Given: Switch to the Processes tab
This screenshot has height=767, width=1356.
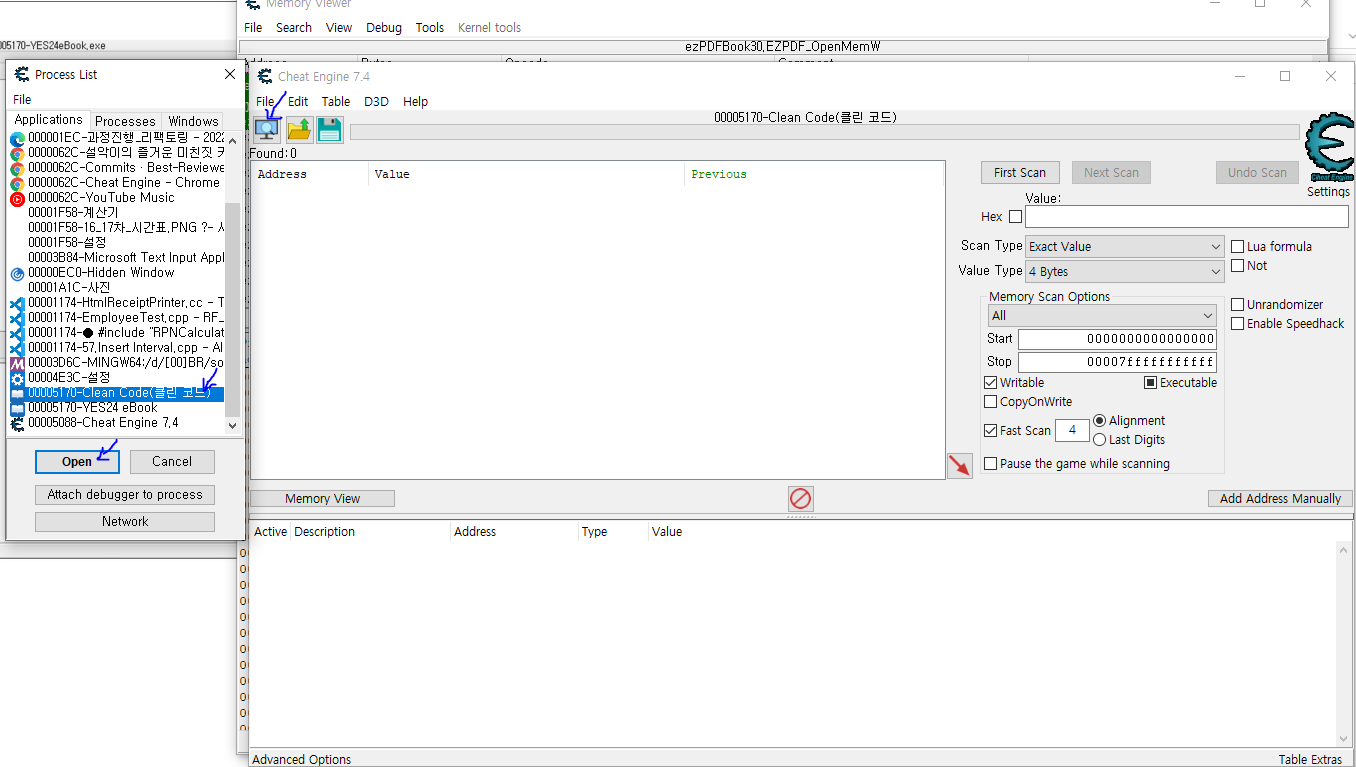Looking at the screenshot, I should [x=125, y=121].
